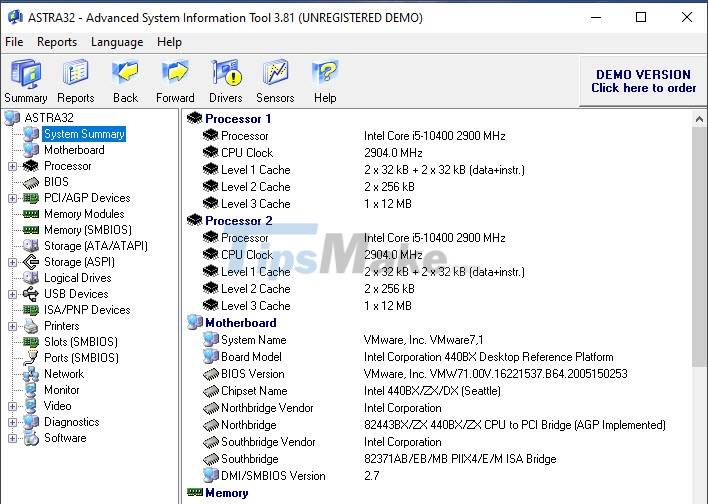Click the ASTRA32 app icon in title bar

click(15, 17)
